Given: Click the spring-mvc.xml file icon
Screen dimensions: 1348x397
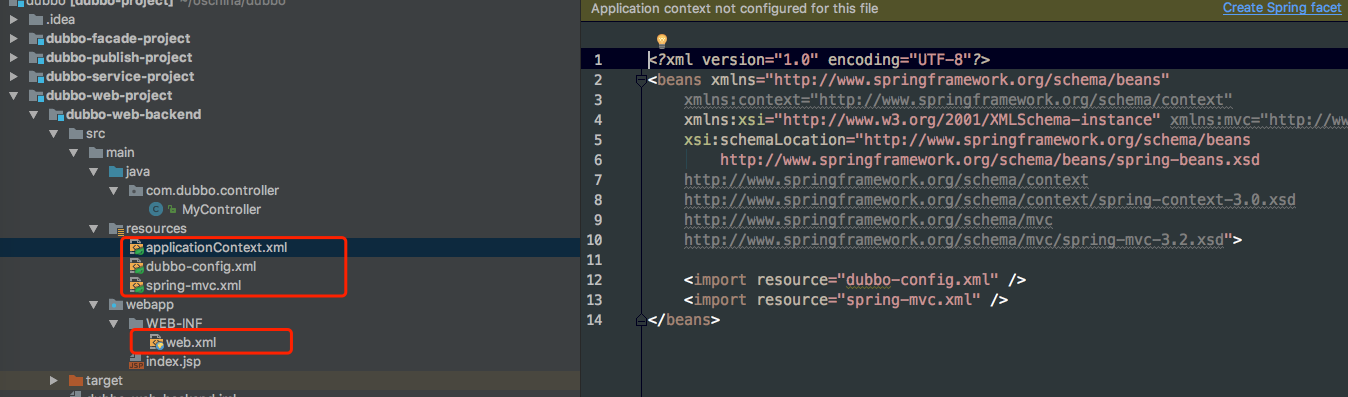Looking at the screenshot, I should click(137, 286).
